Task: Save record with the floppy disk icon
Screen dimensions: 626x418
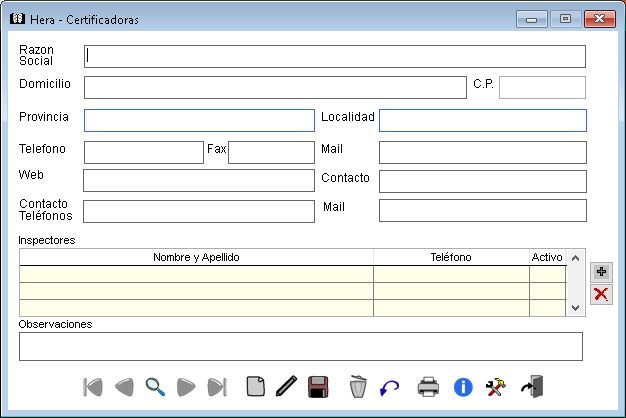Action: (319, 387)
